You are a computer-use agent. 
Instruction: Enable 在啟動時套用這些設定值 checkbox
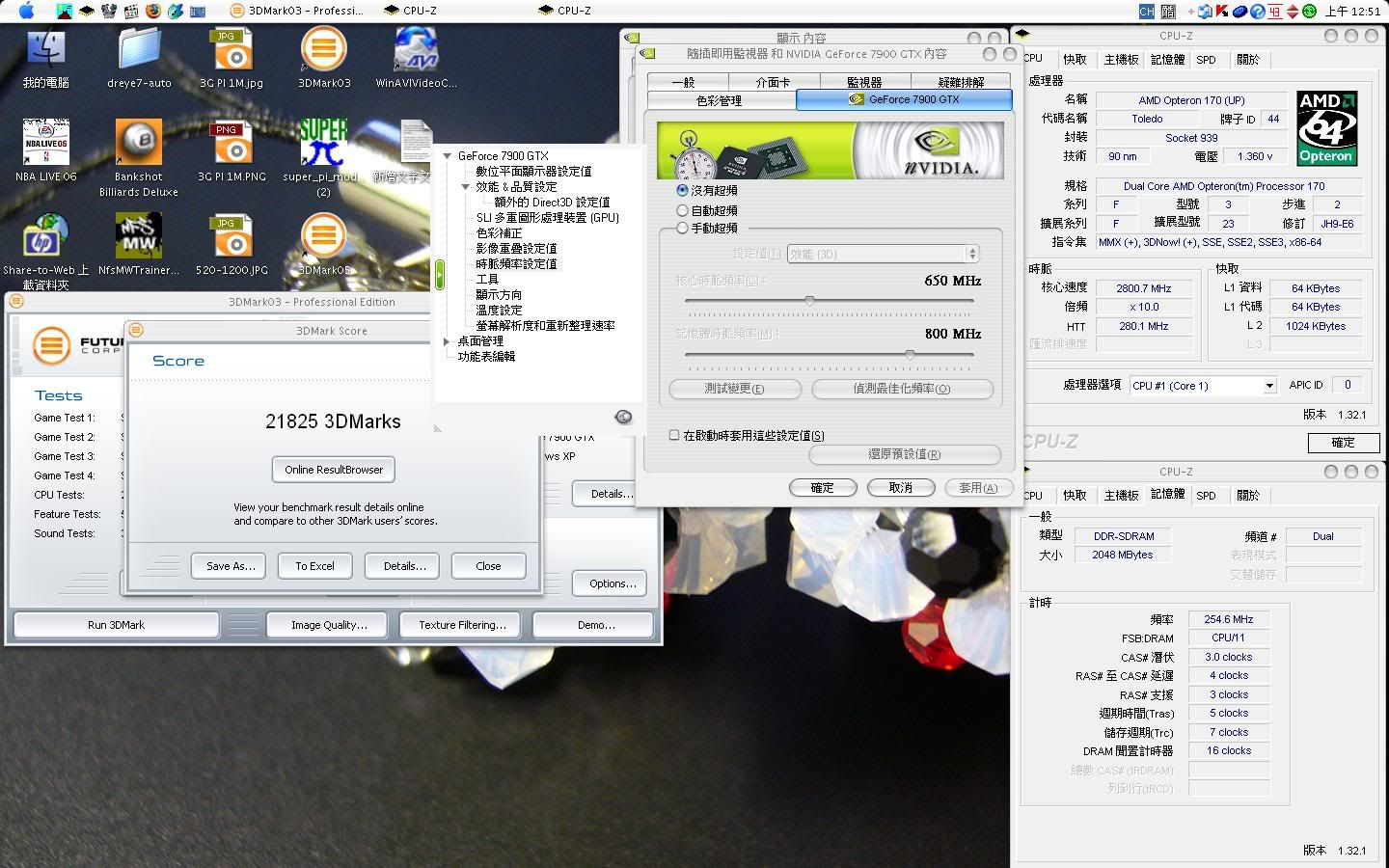click(674, 435)
